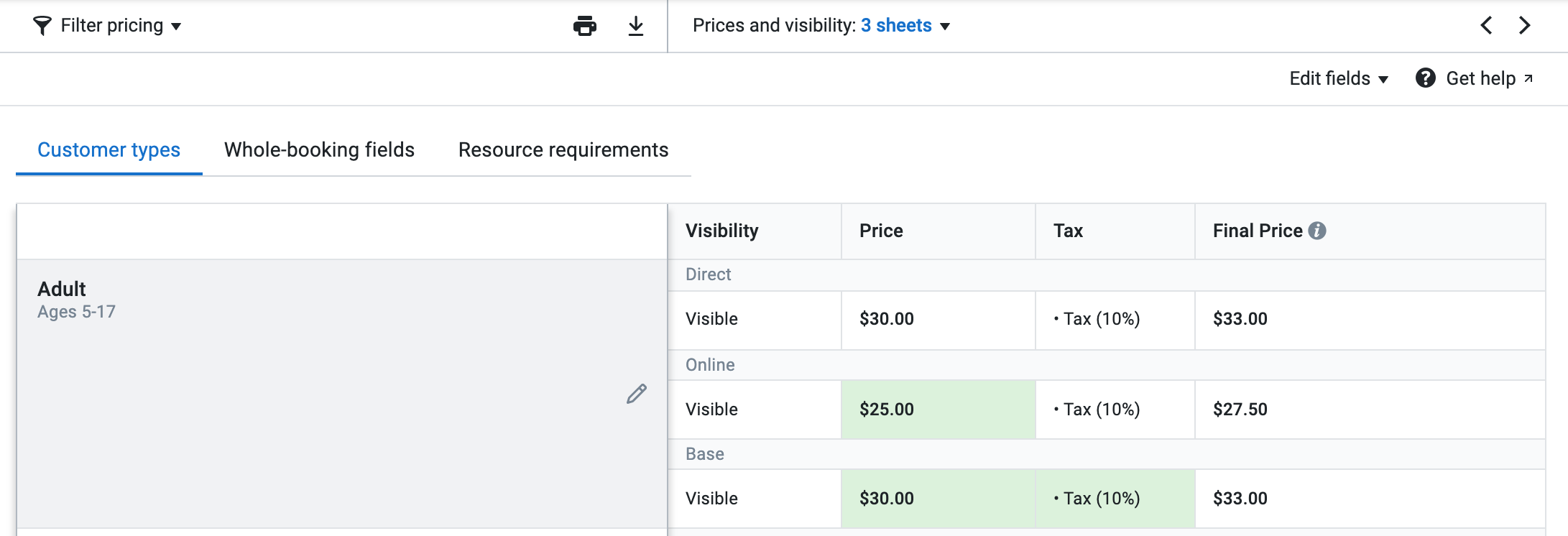Image resolution: width=1568 pixels, height=536 pixels.
Task: Switch to Resource requirements tab
Action: click(563, 150)
